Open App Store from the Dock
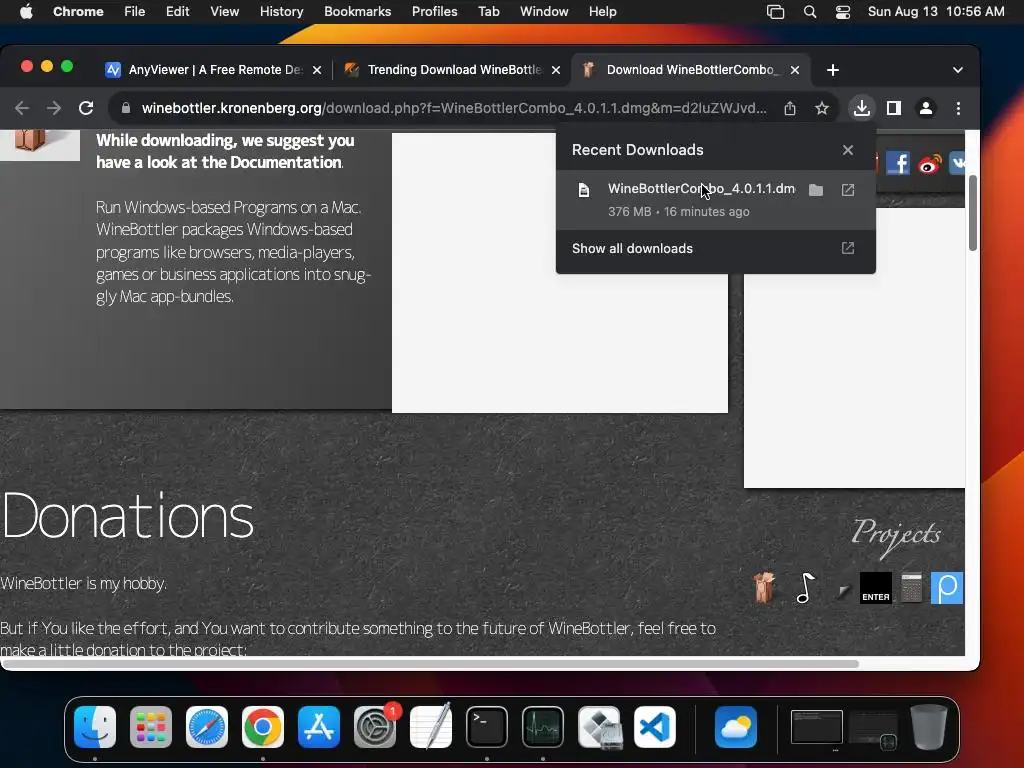Viewport: 1024px width, 768px height. pos(319,726)
